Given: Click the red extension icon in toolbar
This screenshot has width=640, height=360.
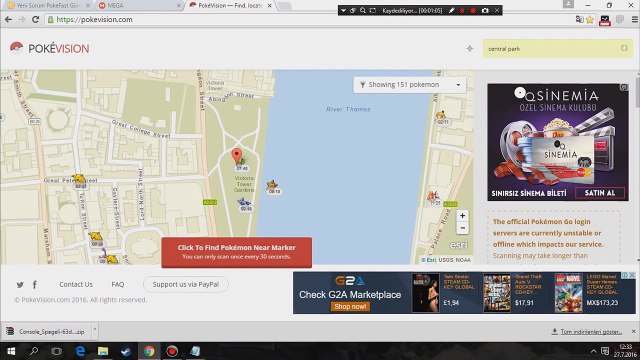Looking at the screenshot, I should coord(604,20).
